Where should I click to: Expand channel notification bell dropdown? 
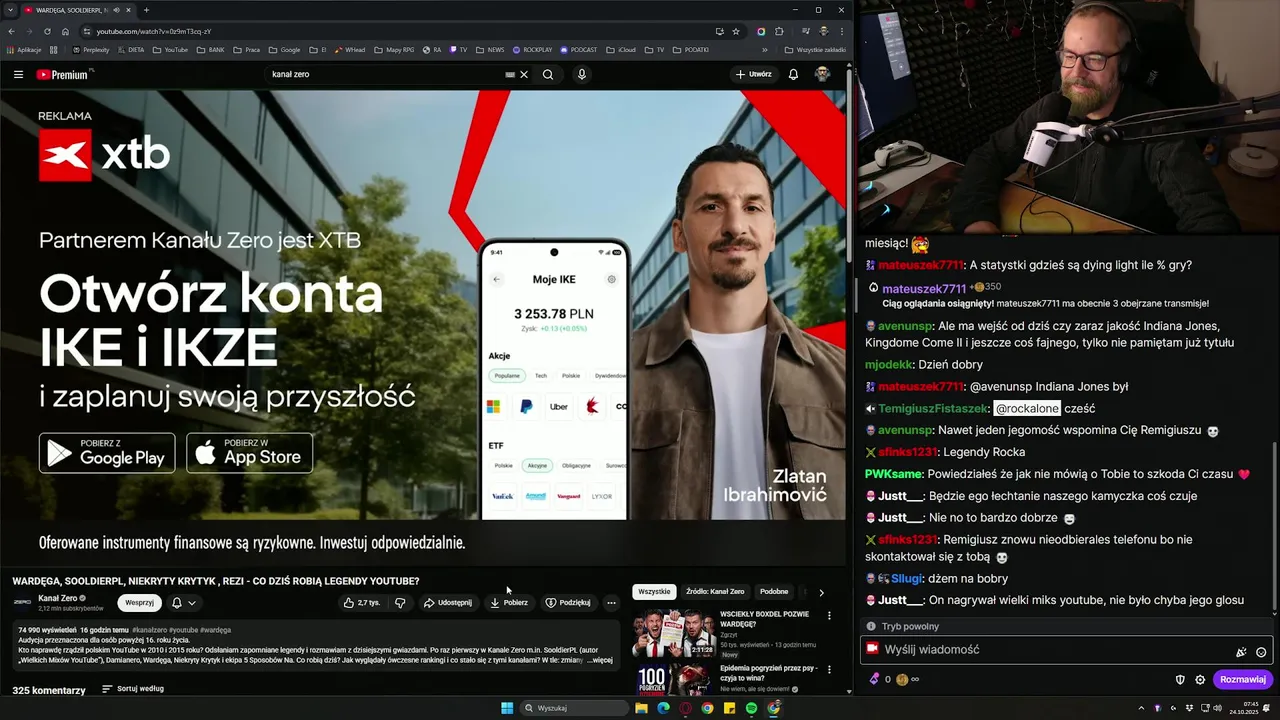pos(183,603)
